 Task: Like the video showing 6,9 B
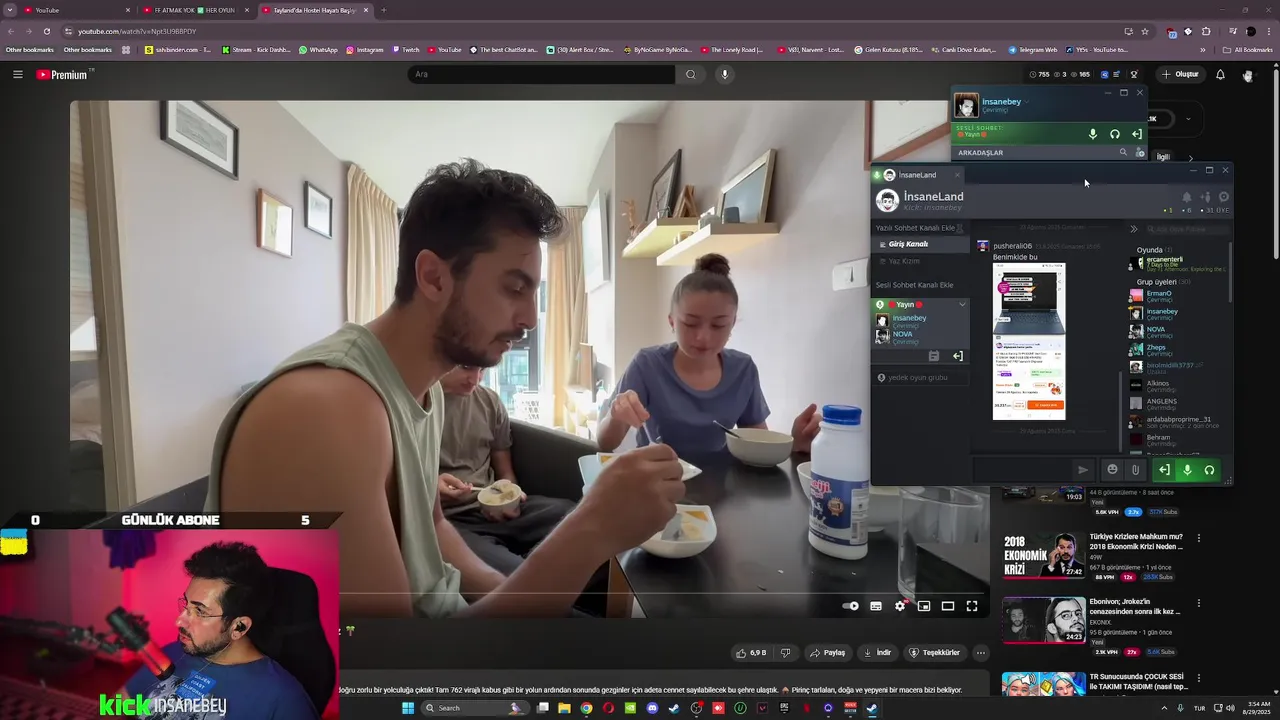point(750,653)
